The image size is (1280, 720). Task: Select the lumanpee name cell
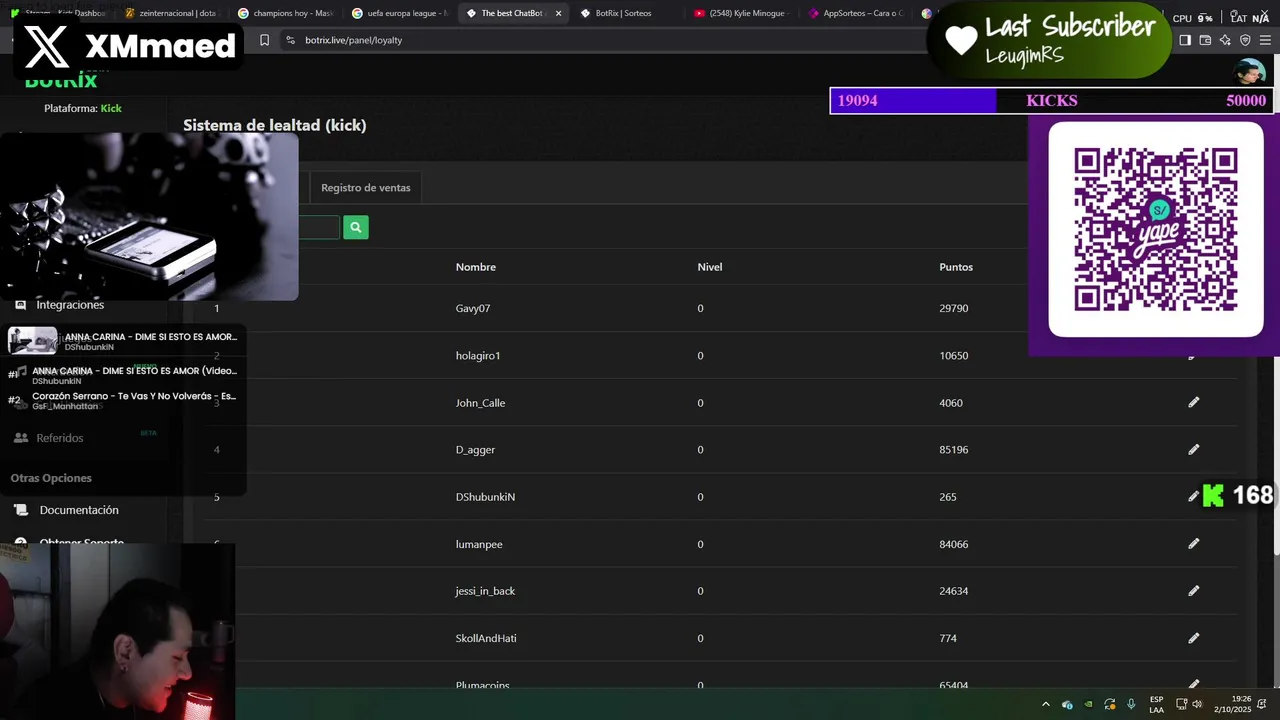click(x=479, y=544)
